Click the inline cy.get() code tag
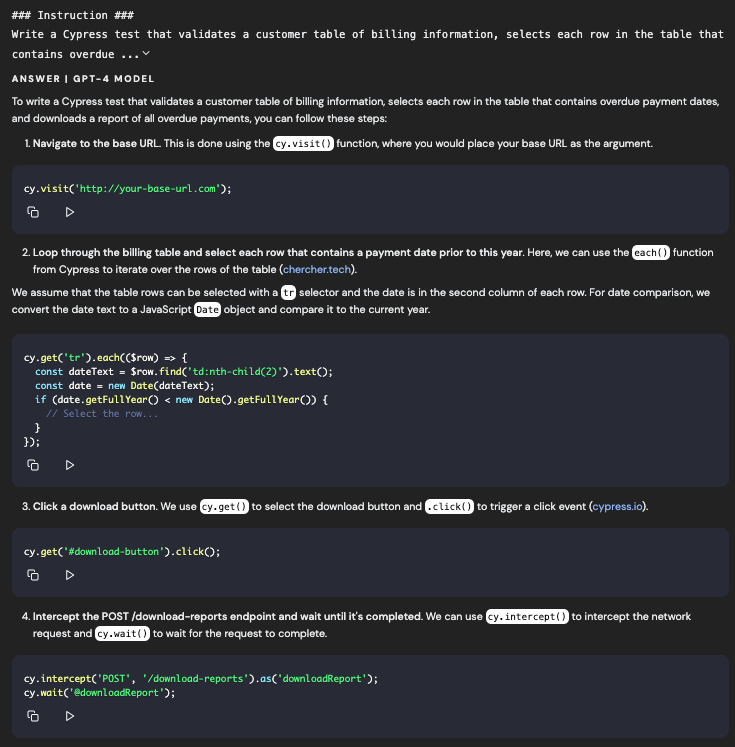Screen dimensions: 735x747 click(x=224, y=507)
